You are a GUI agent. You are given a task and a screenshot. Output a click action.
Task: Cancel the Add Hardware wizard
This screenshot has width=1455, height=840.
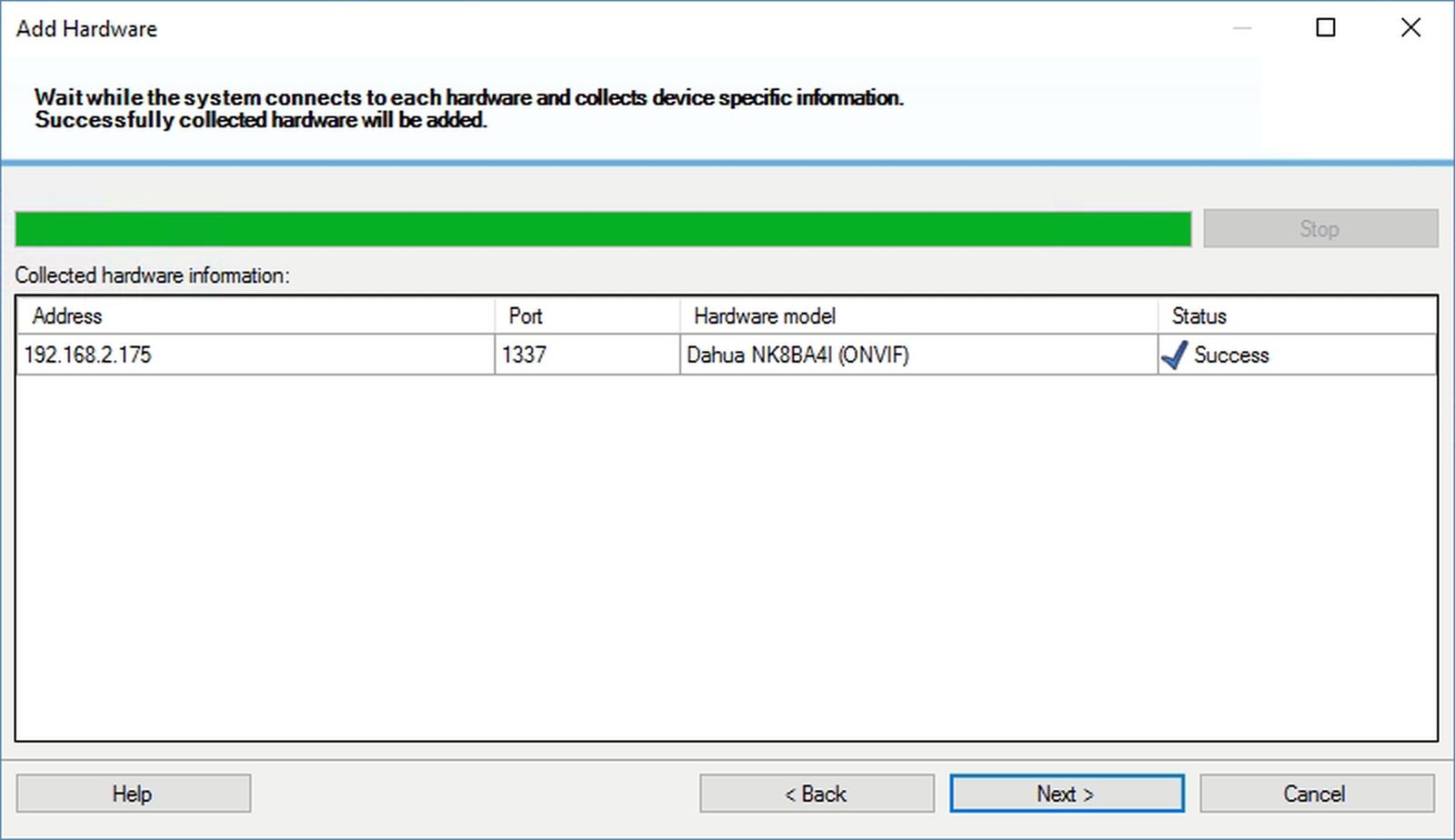point(1317,794)
